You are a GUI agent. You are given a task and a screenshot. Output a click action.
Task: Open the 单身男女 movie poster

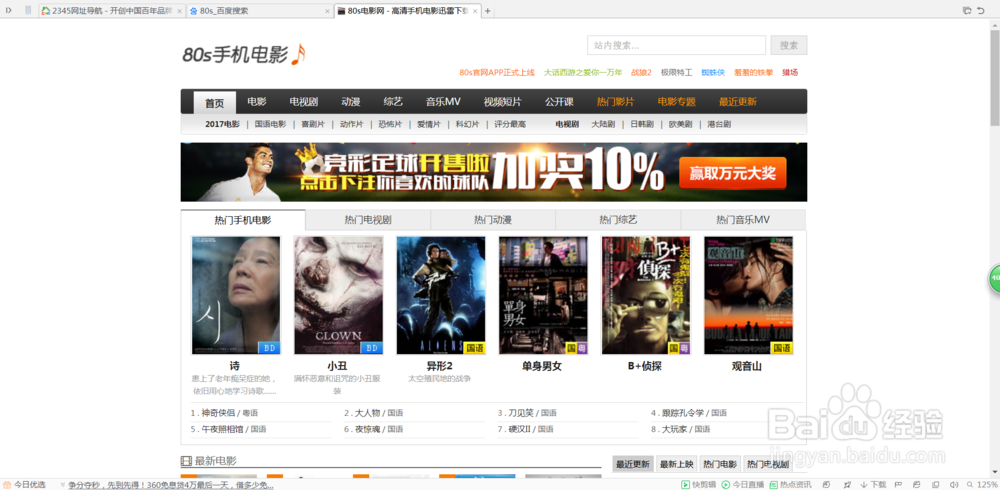pyautogui.click(x=543, y=295)
